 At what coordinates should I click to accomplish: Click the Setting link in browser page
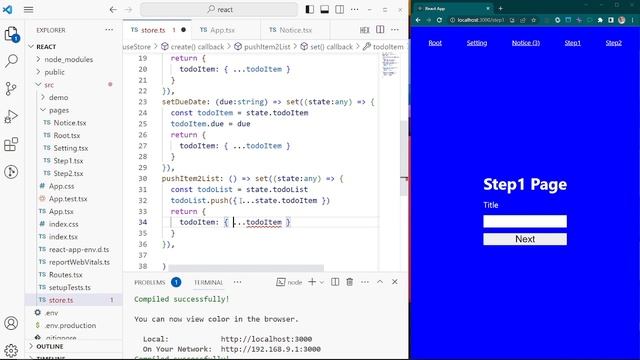477,43
